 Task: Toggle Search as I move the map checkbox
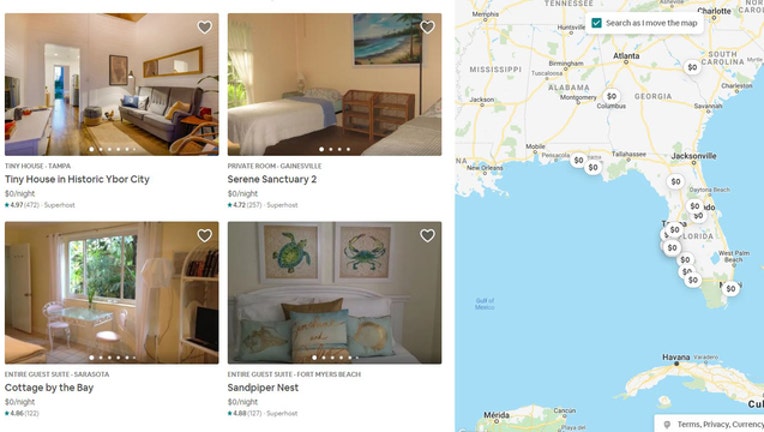(x=596, y=23)
